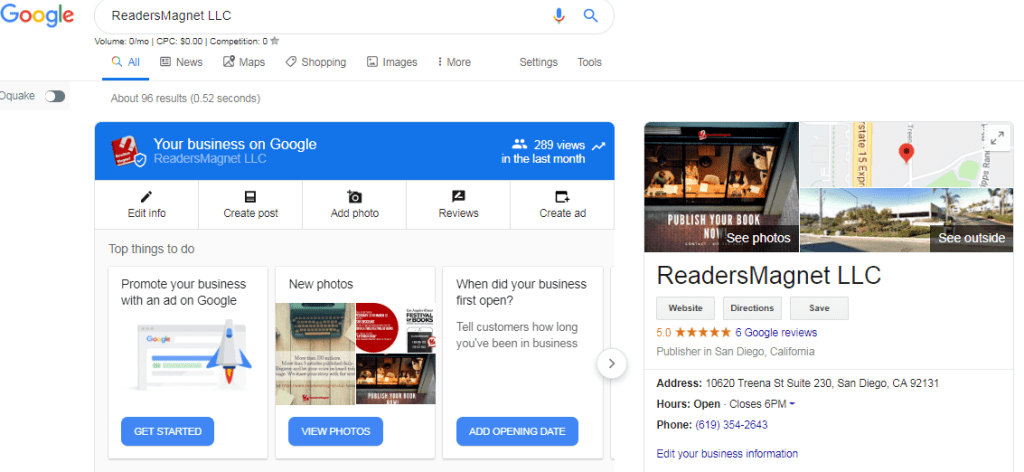Click the 289 views statistic text
The width and height of the screenshot is (1024, 472).
click(559, 145)
